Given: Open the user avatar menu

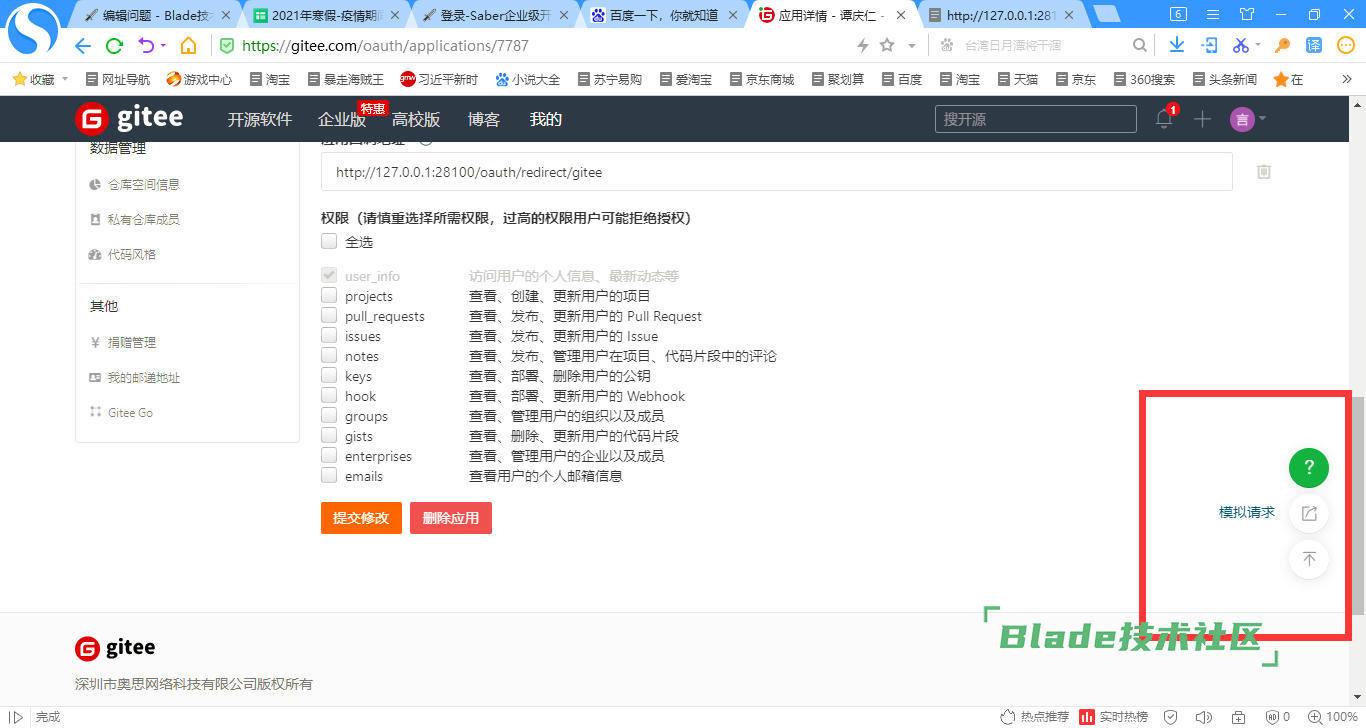Looking at the screenshot, I should pyautogui.click(x=1242, y=119).
